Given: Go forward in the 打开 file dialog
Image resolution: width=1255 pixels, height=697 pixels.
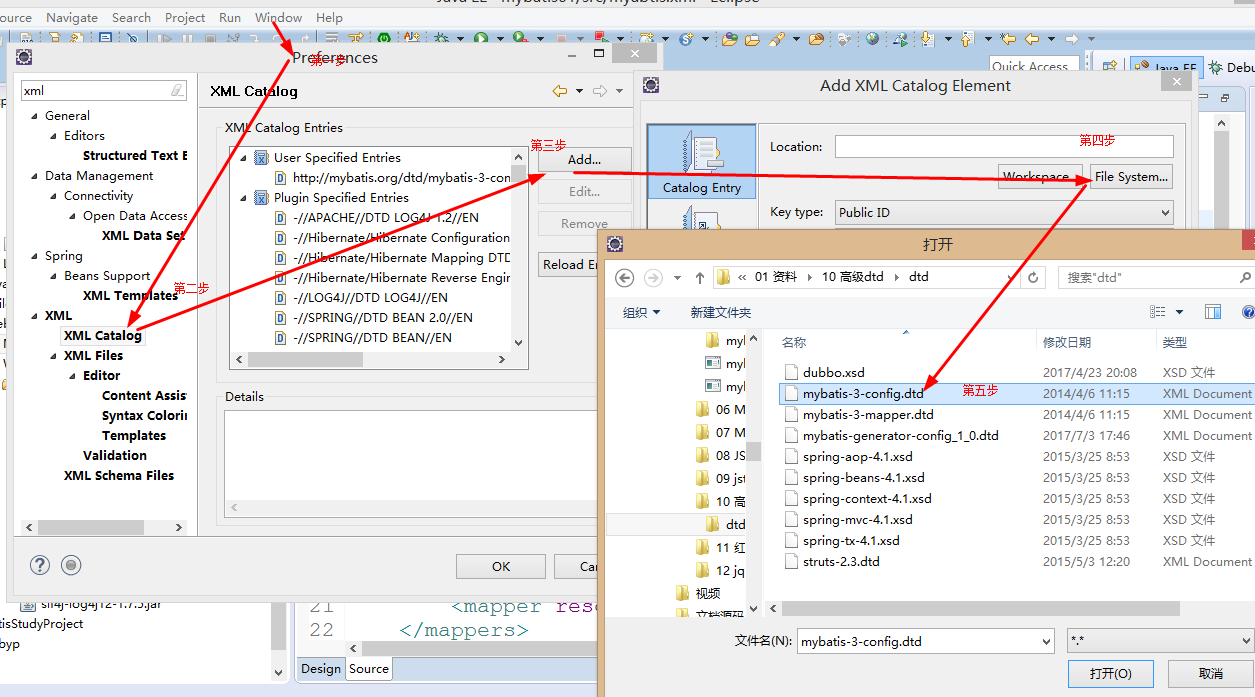Looking at the screenshot, I should (x=653, y=277).
